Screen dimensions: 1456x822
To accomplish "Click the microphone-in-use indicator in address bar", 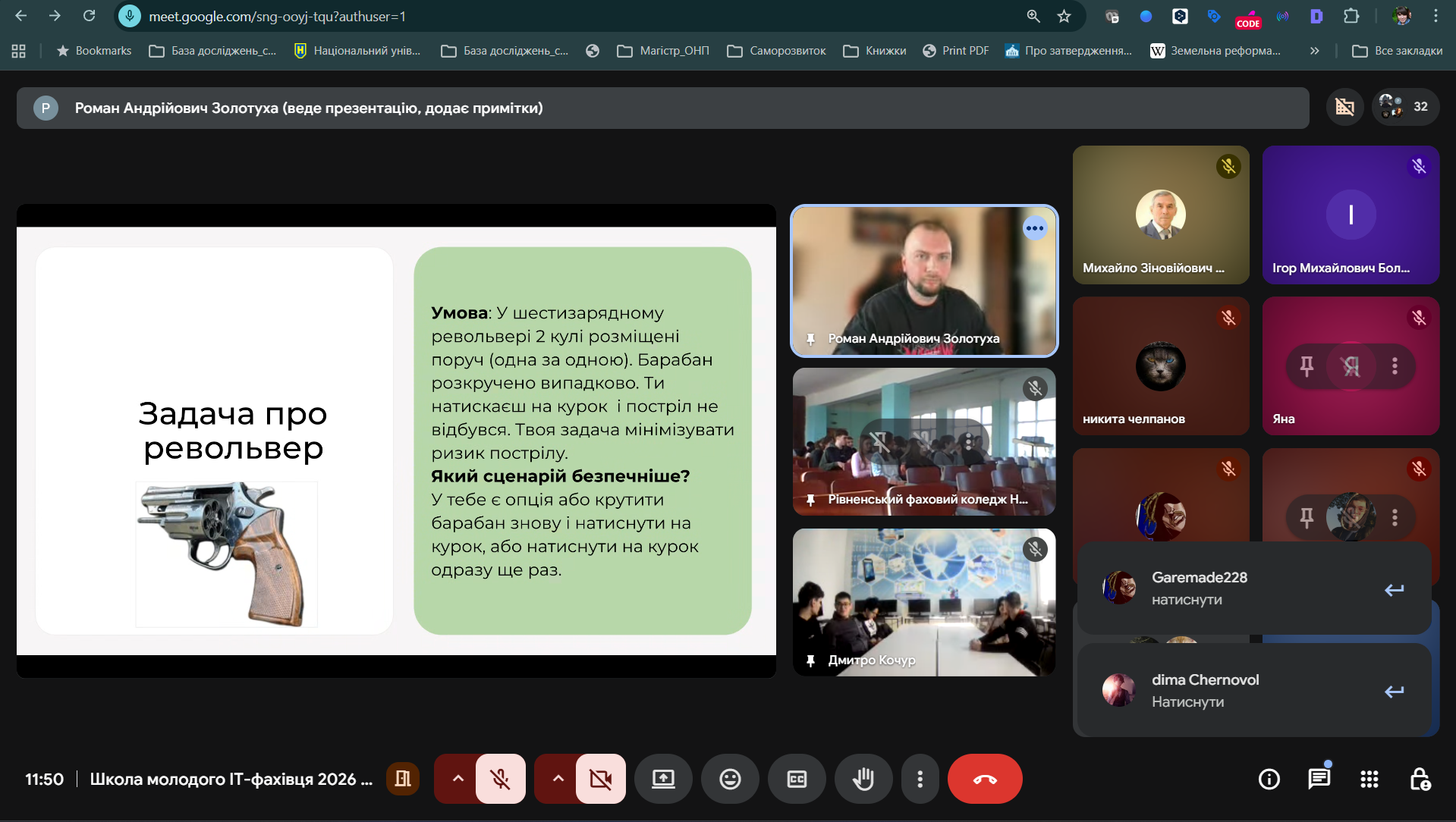I will point(130,16).
